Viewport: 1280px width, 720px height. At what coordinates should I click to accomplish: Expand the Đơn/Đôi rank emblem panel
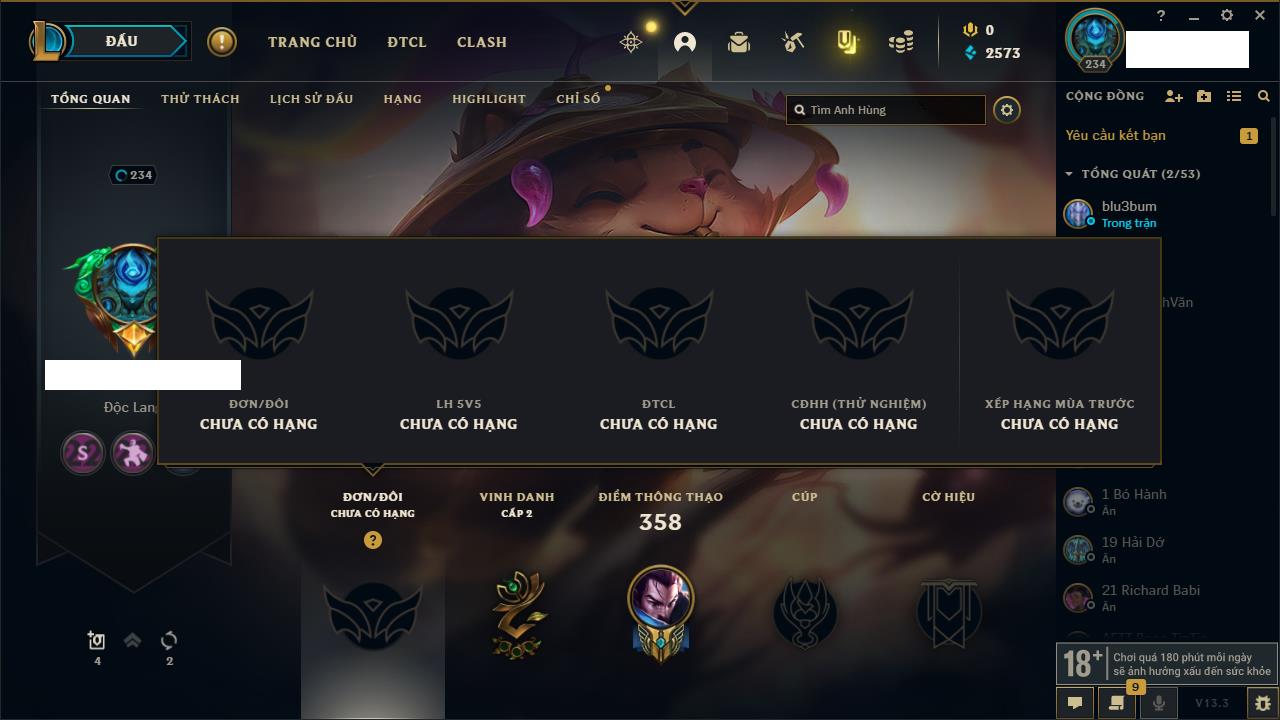pyautogui.click(x=373, y=614)
